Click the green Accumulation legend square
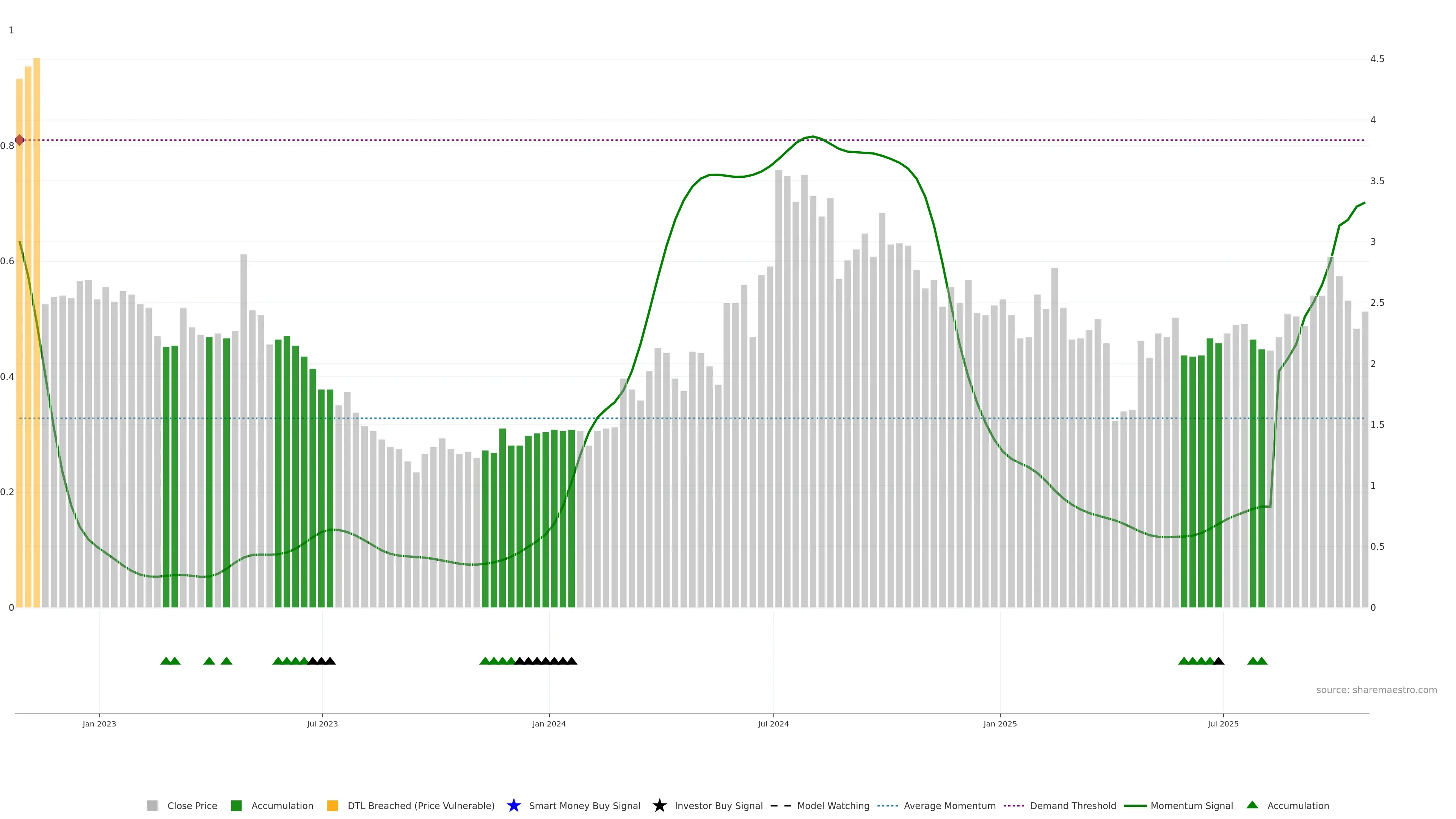1456x819 pixels. (236, 805)
